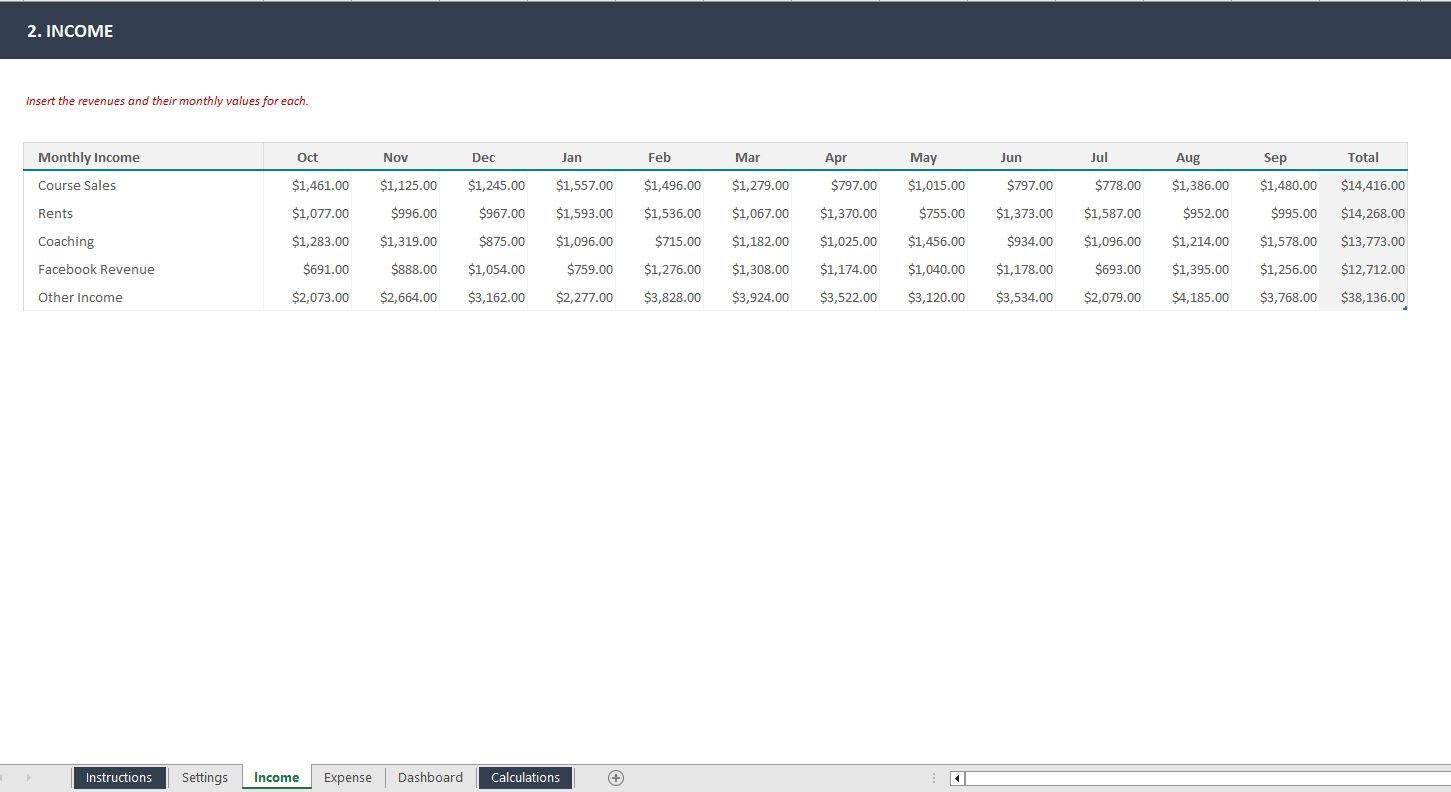The width and height of the screenshot is (1451, 792).
Task: Open the Expense sheet tab
Action: point(348,778)
